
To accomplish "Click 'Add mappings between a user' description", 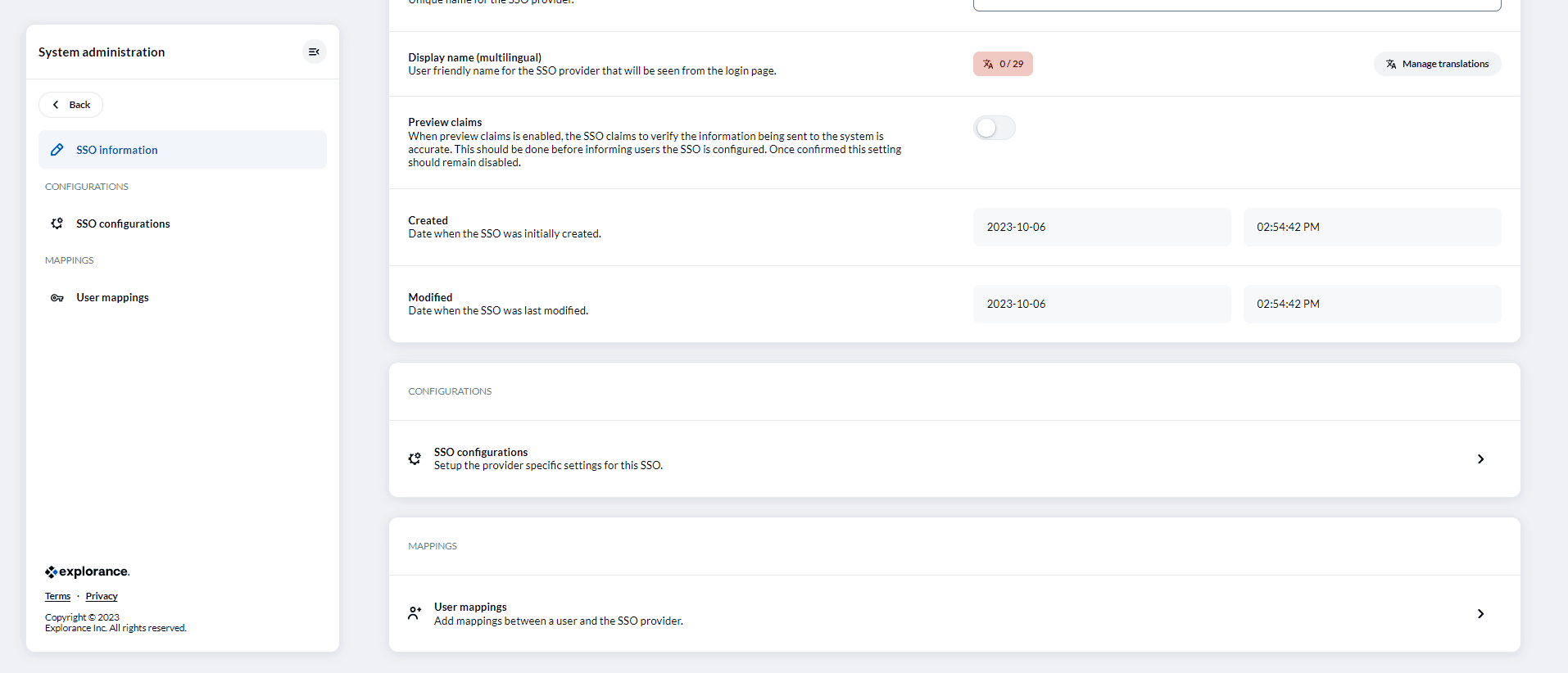I will tap(558, 621).
